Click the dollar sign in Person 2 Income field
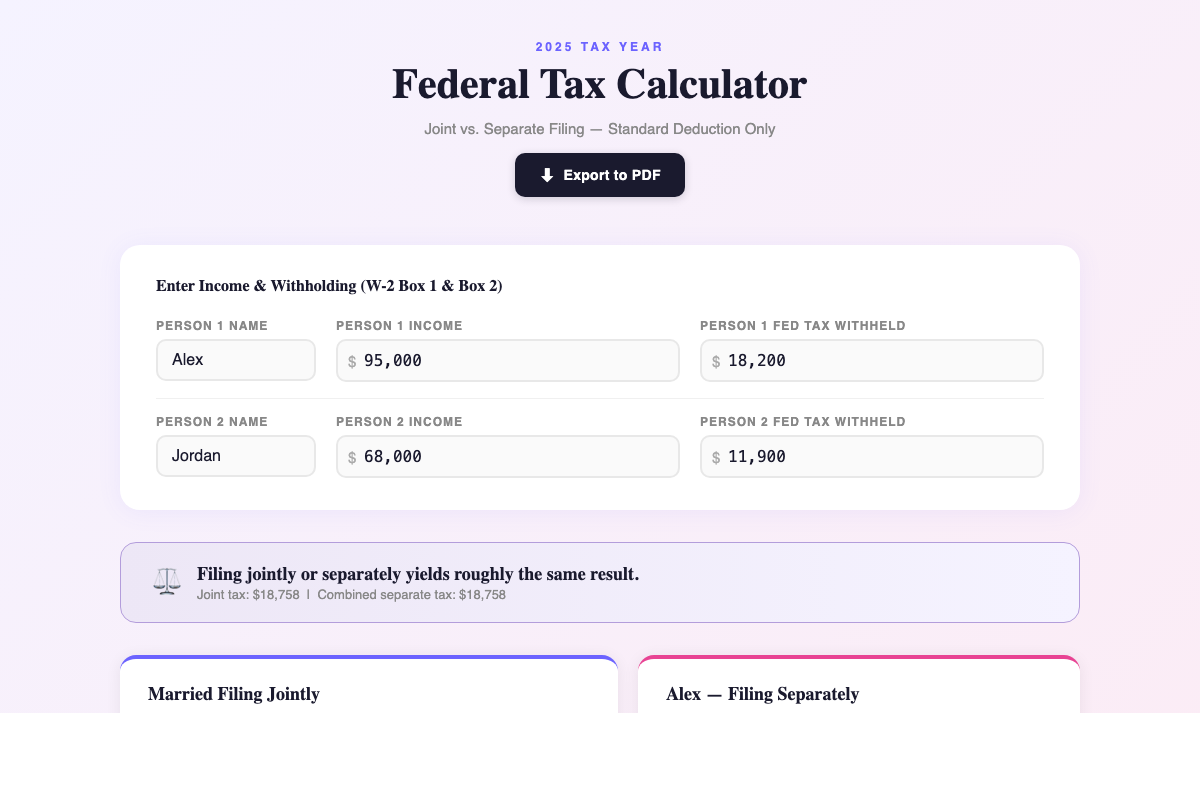This screenshot has height=800, width=1200. pos(352,457)
